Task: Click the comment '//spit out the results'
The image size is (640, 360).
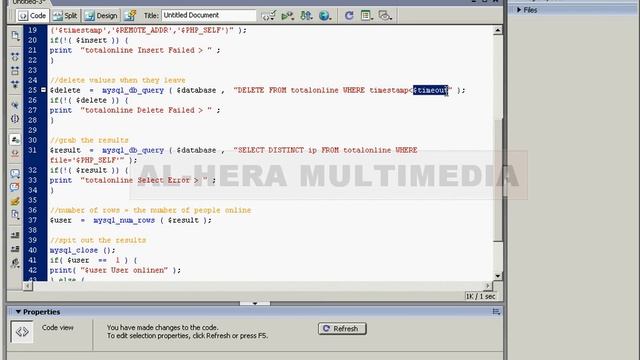Action: pos(98,240)
